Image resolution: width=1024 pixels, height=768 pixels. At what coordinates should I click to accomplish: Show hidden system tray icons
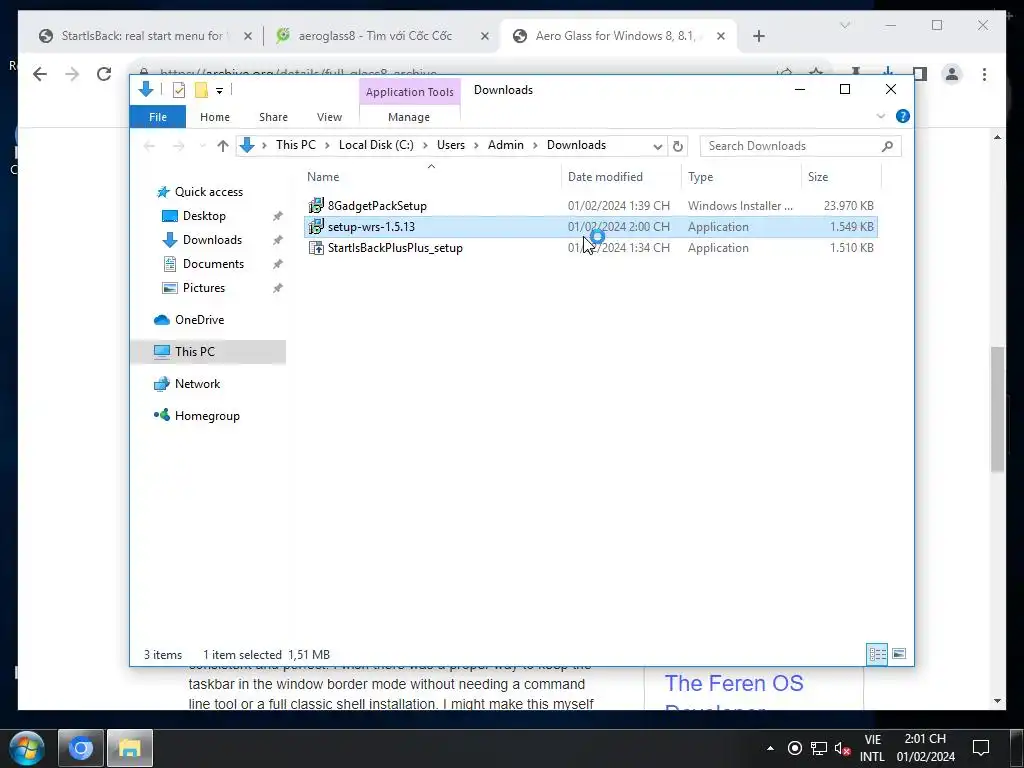[771, 748]
